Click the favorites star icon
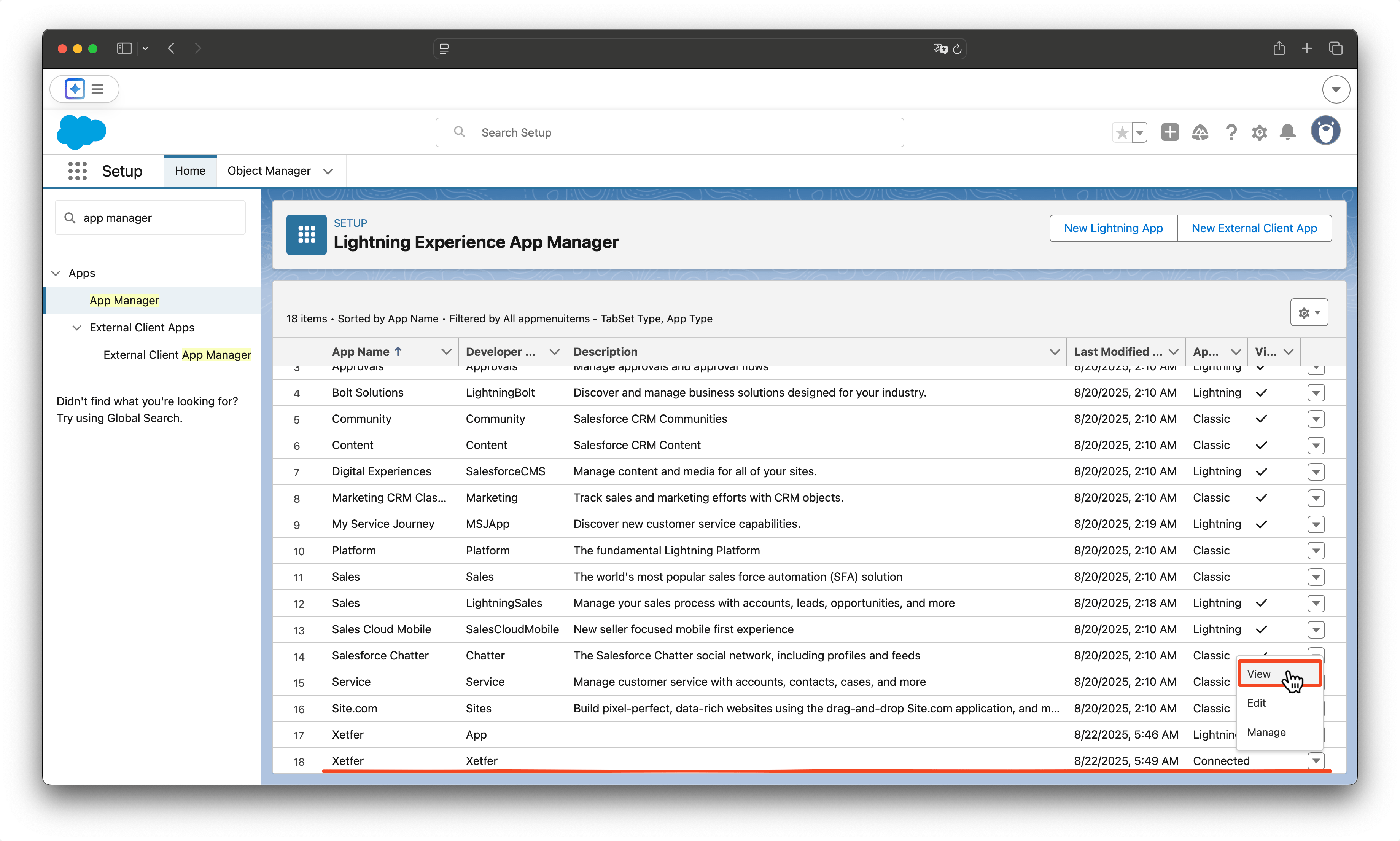The height and width of the screenshot is (841, 1400). click(x=1122, y=132)
